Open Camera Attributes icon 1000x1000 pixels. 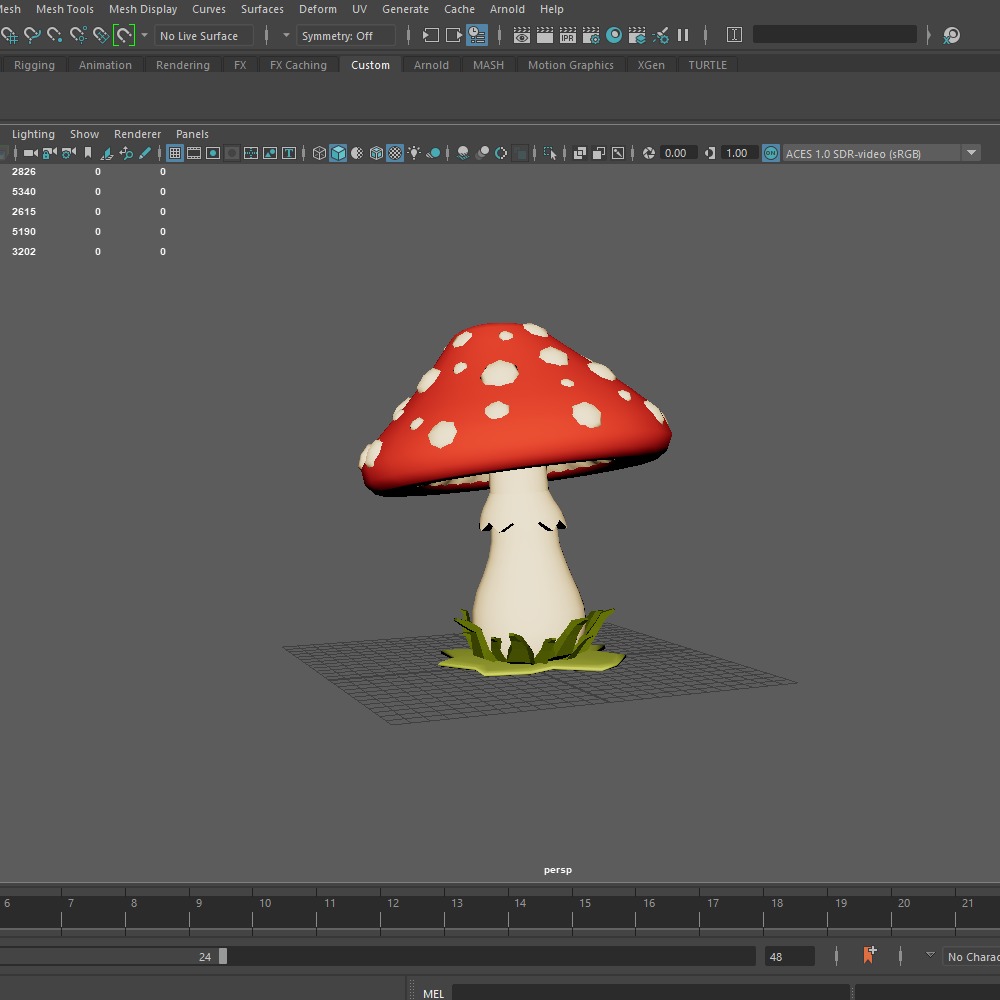[x=68, y=153]
